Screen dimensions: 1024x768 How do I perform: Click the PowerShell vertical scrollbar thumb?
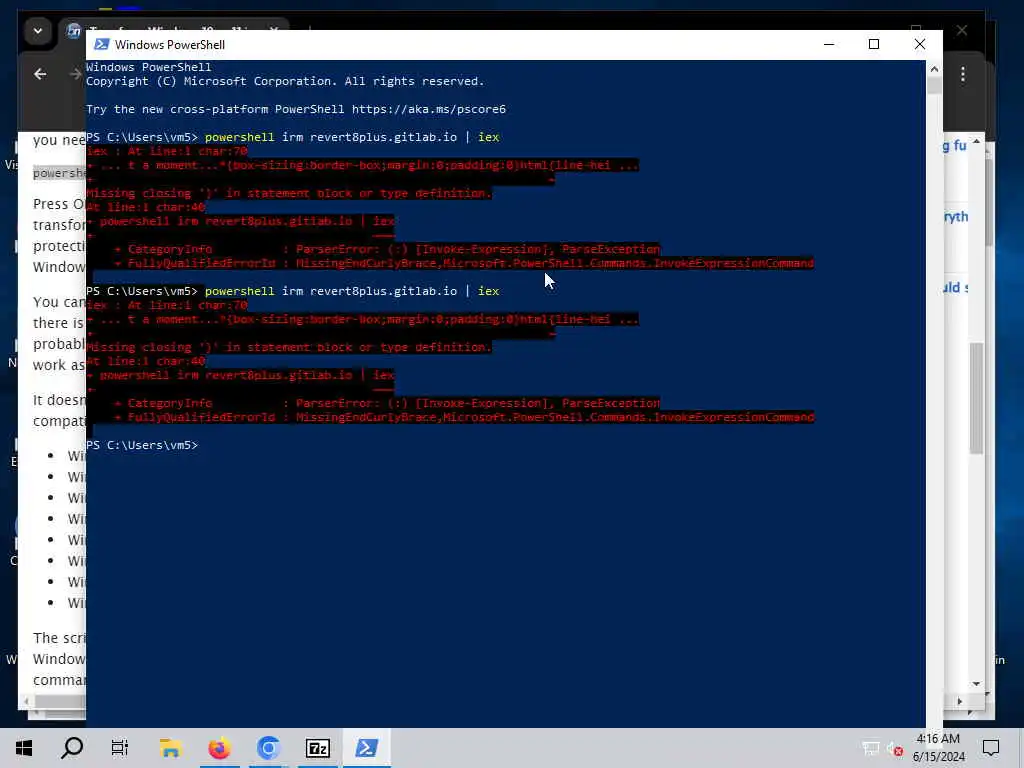pos(934,86)
